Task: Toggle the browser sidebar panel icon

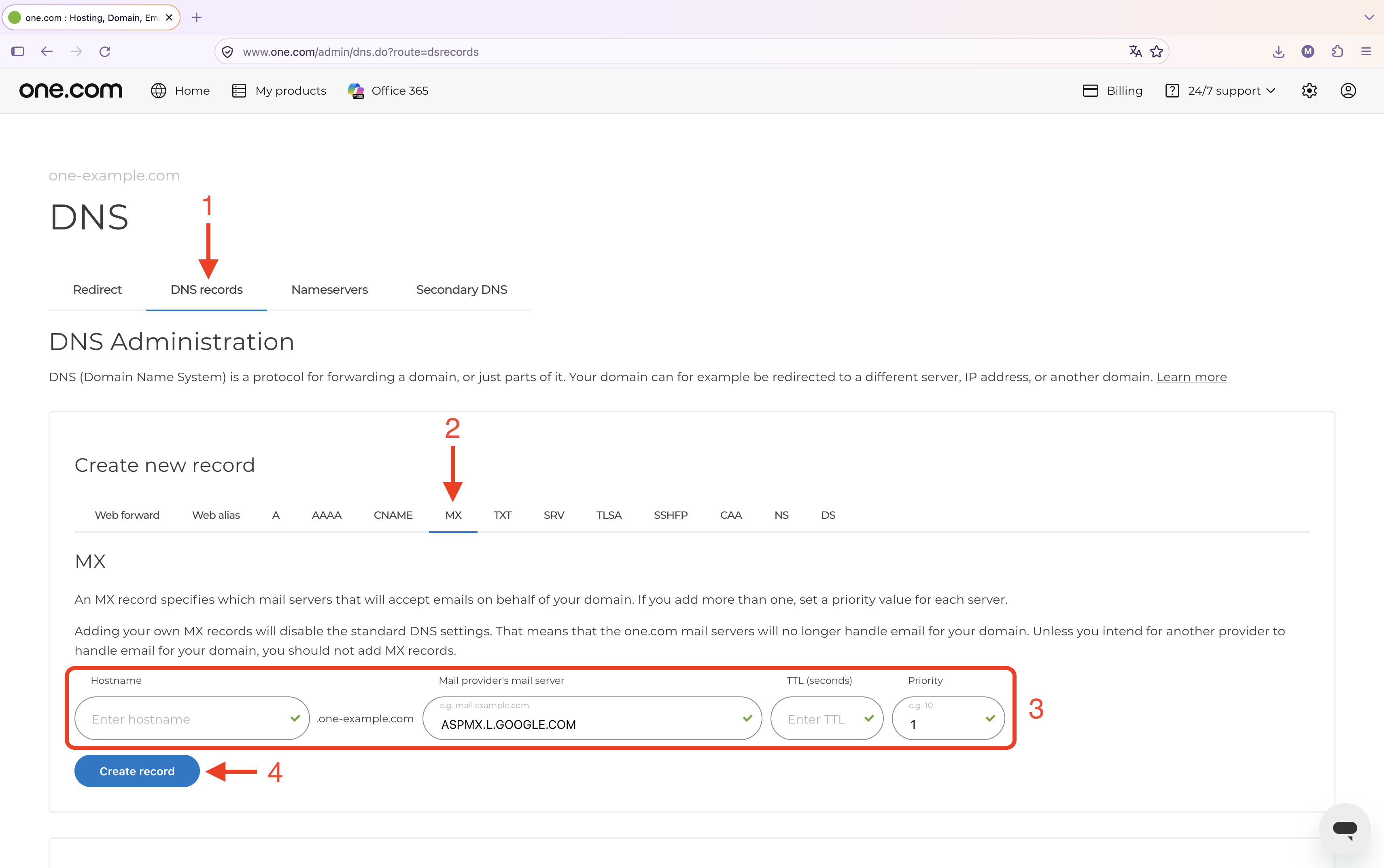Action: click(x=18, y=52)
